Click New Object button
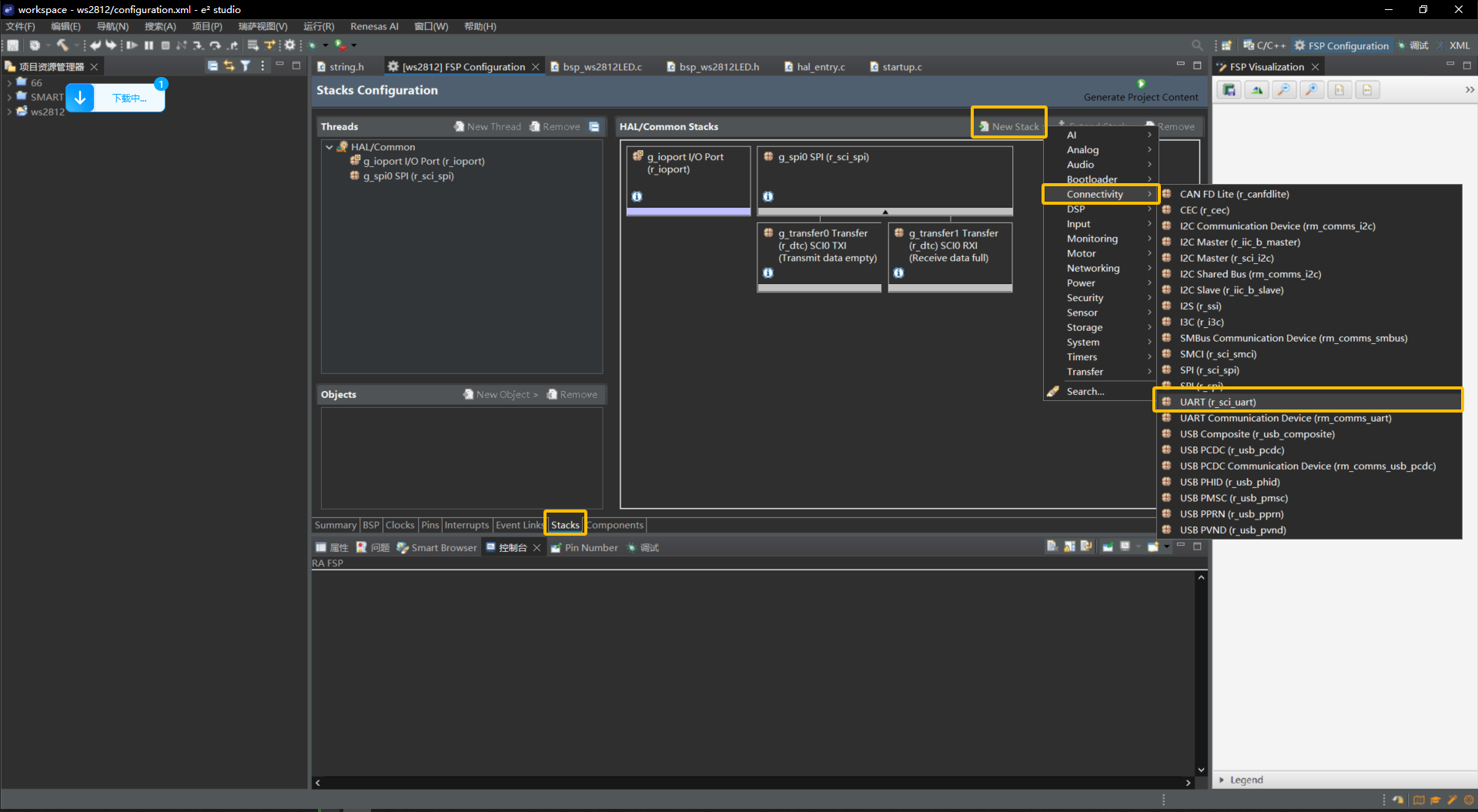1478x812 pixels. pyautogui.click(x=500, y=394)
